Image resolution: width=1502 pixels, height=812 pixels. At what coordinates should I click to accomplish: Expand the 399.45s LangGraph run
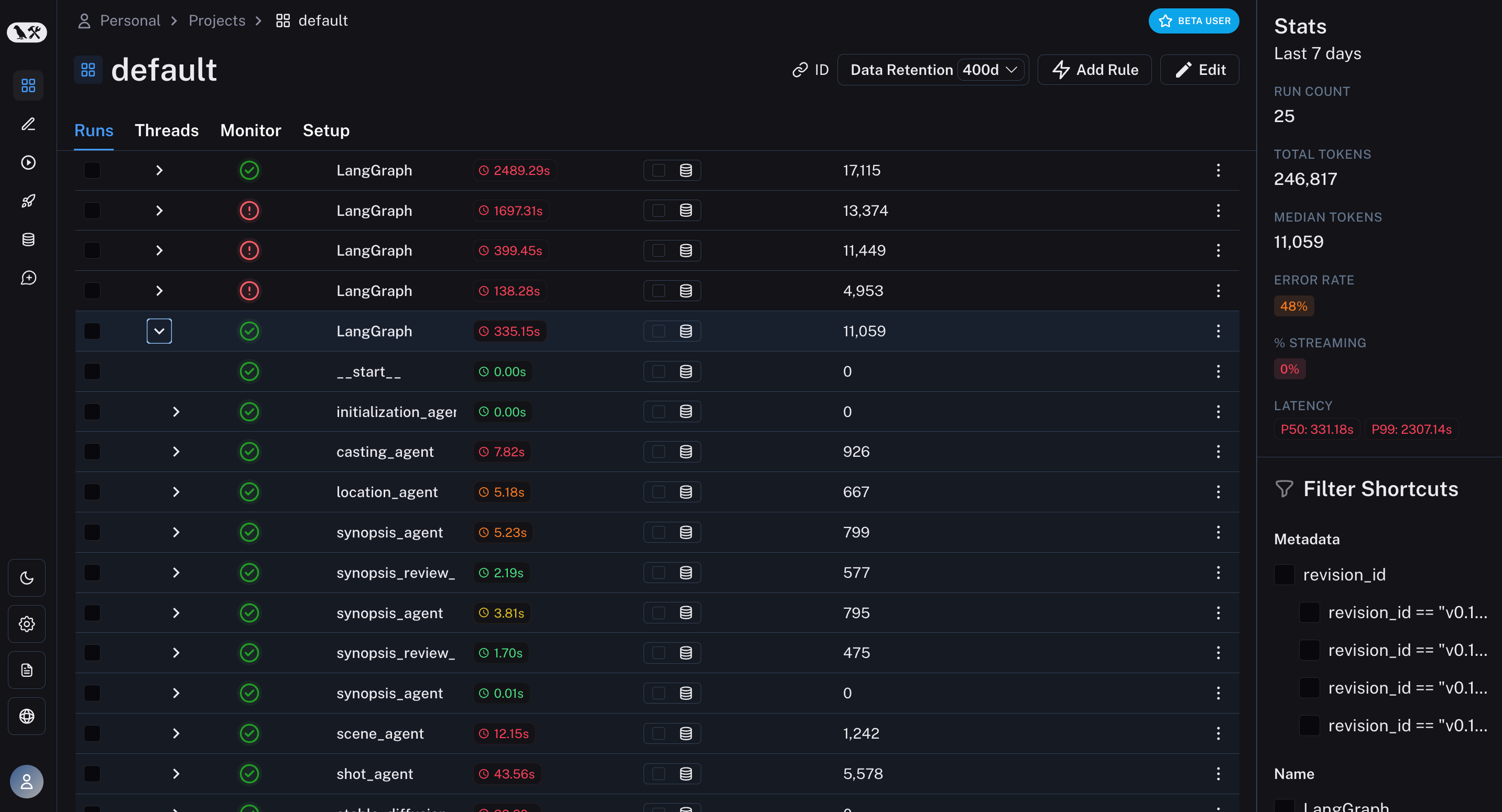click(159, 250)
